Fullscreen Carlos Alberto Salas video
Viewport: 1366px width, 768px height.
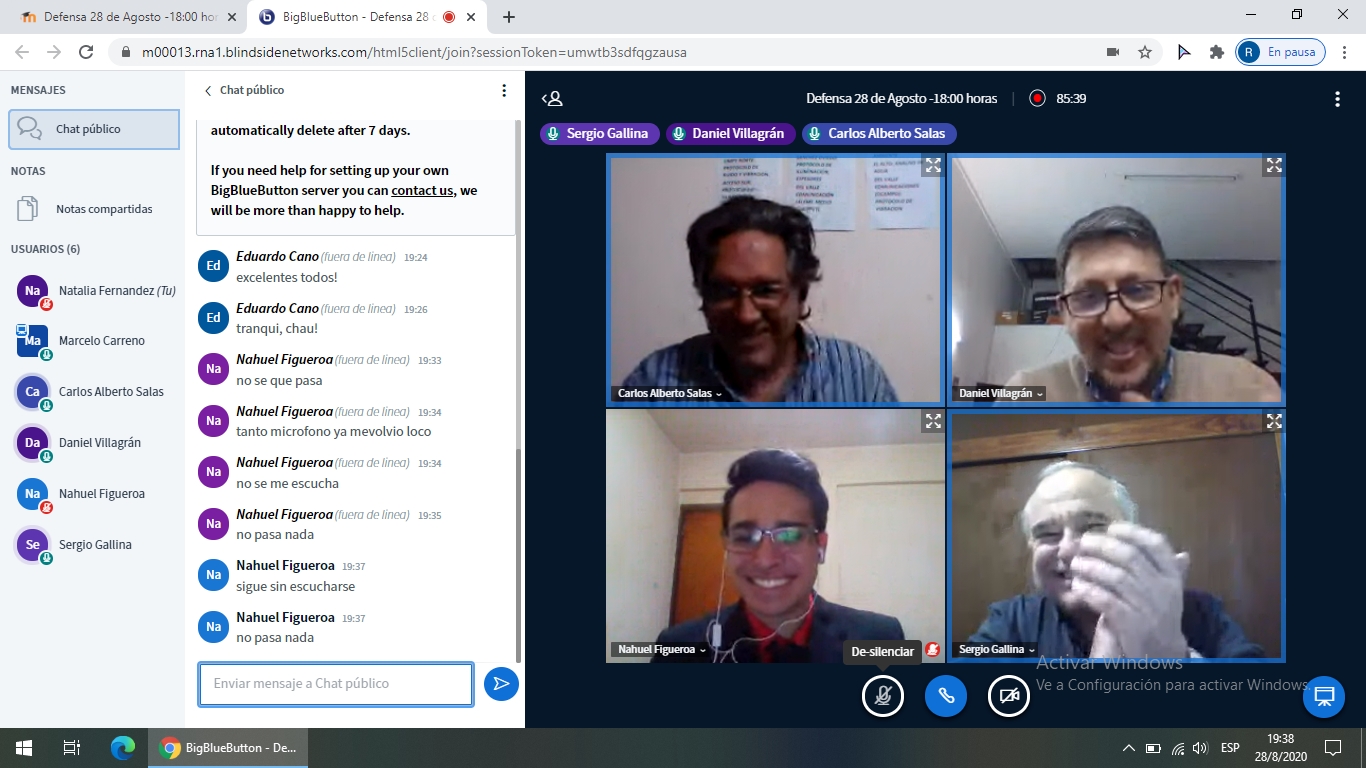pos(932,166)
